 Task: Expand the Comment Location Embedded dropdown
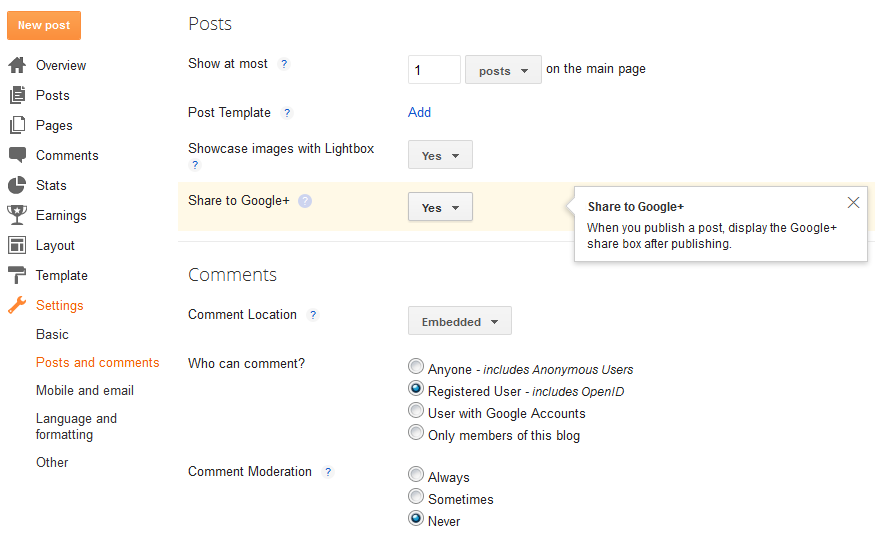[x=460, y=321]
